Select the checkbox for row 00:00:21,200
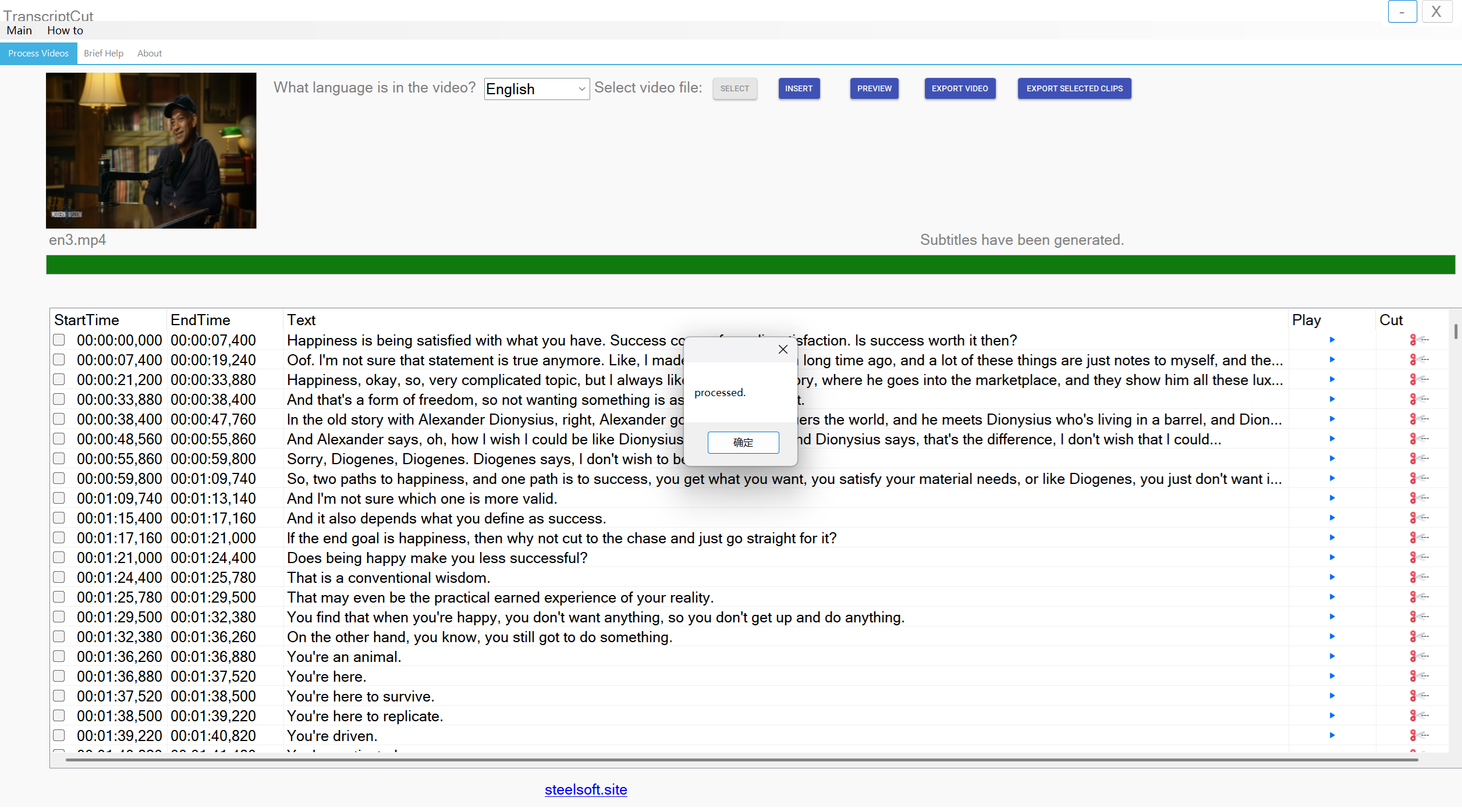1462x812 pixels. [x=59, y=379]
